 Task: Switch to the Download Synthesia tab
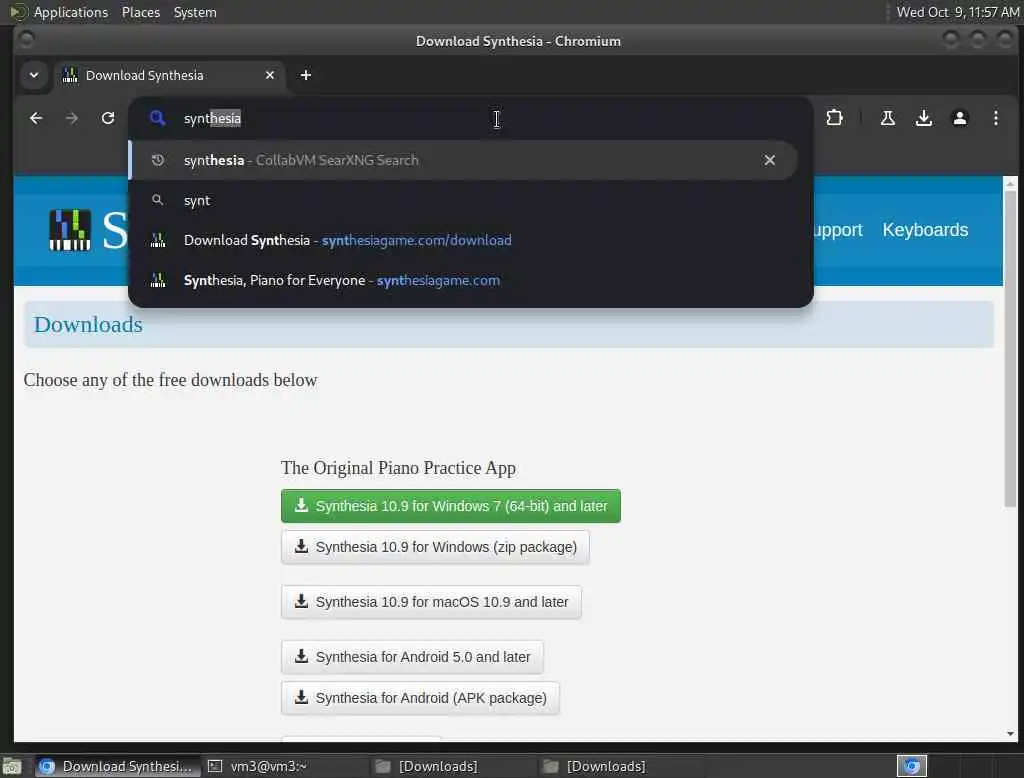(170, 75)
